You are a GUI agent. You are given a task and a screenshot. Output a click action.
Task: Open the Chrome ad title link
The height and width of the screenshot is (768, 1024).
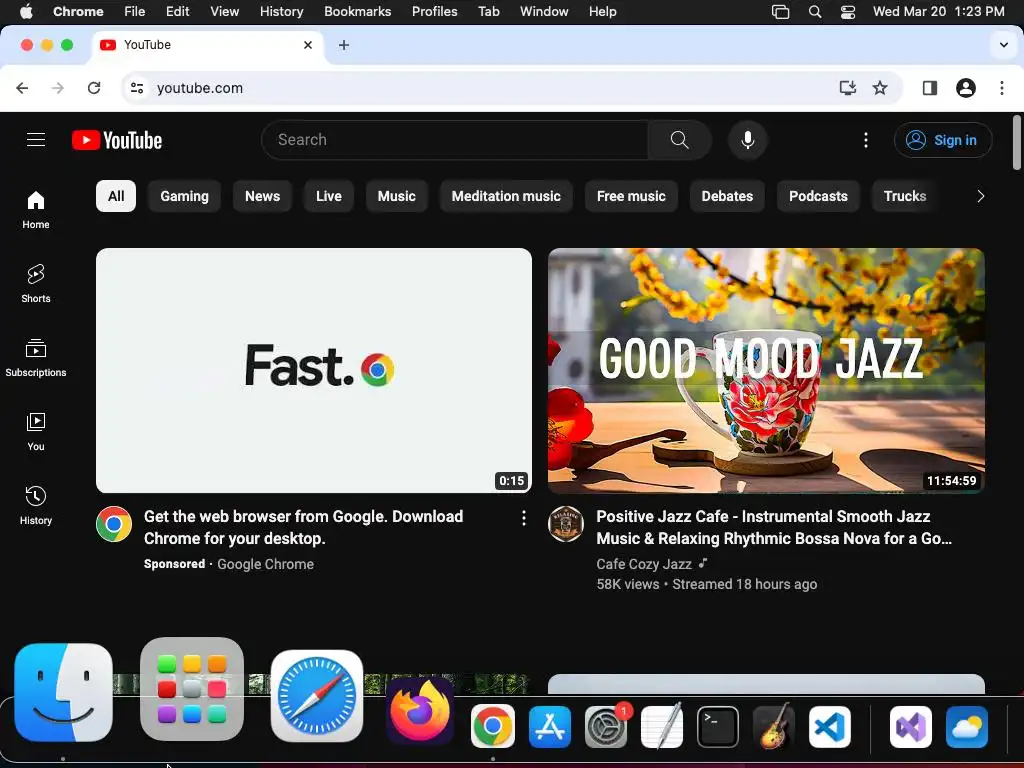[x=303, y=527]
